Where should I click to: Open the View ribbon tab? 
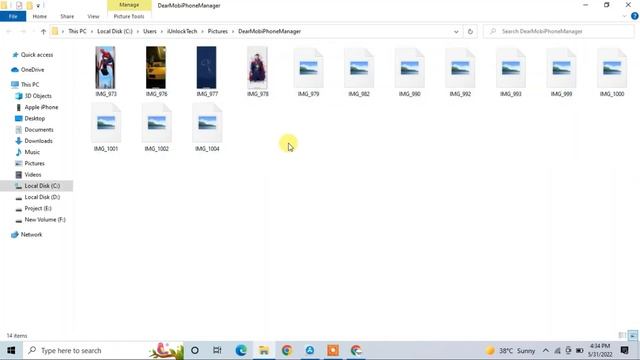93,16
